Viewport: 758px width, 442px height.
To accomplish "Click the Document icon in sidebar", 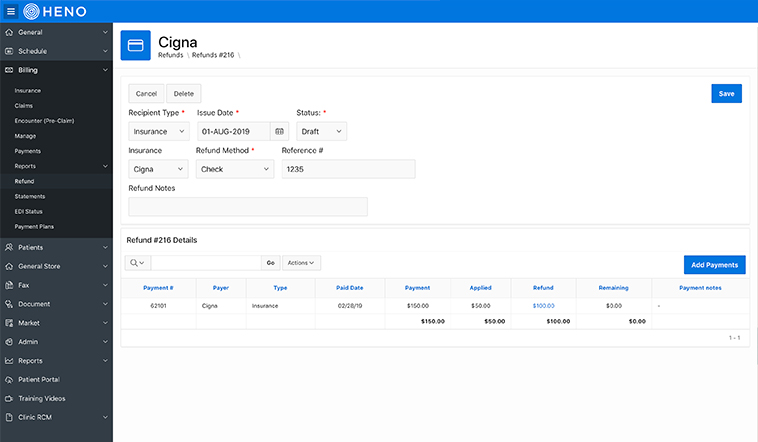I will pyautogui.click(x=9, y=304).
